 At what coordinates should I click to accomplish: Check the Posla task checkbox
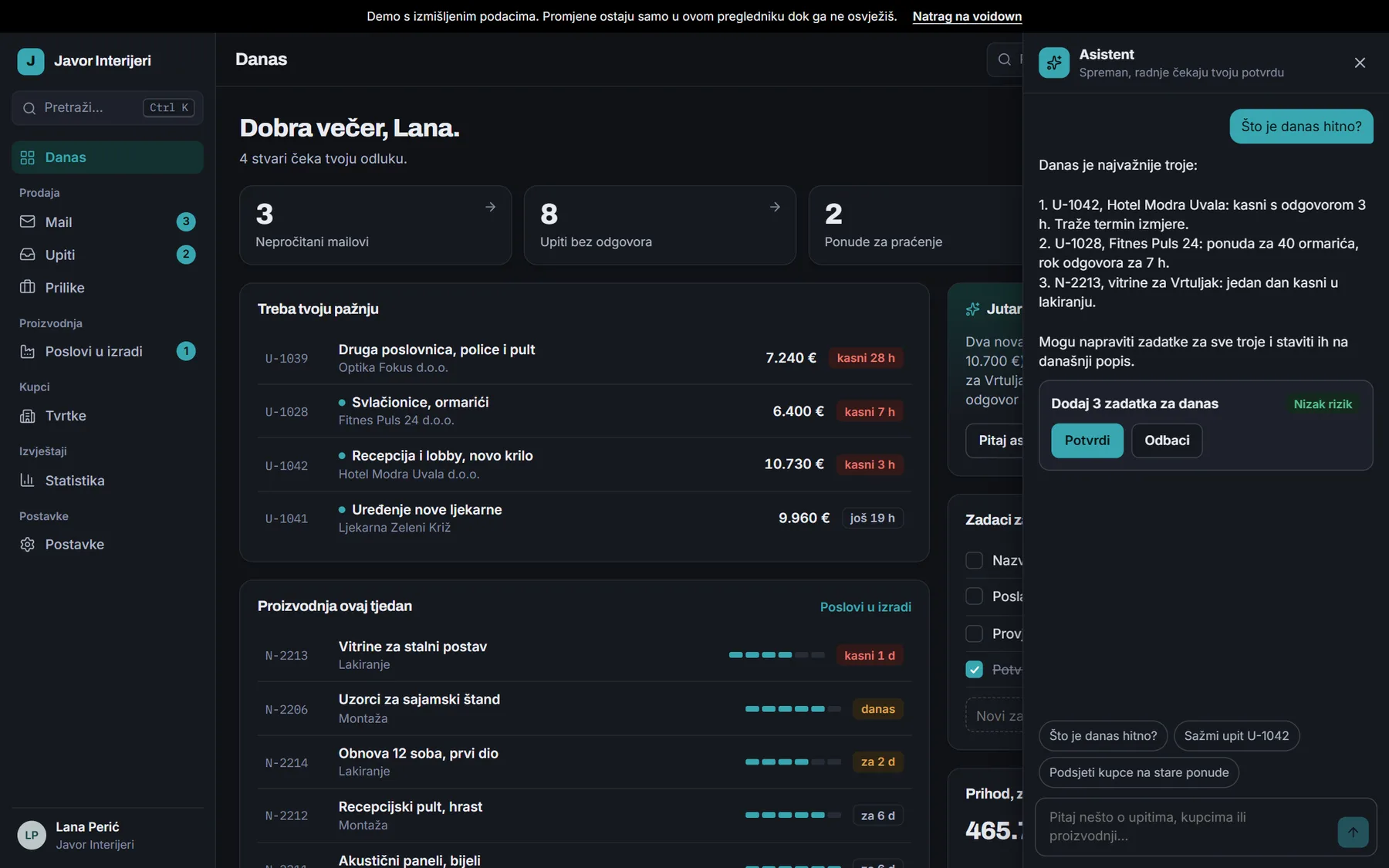tap(975, 596)
